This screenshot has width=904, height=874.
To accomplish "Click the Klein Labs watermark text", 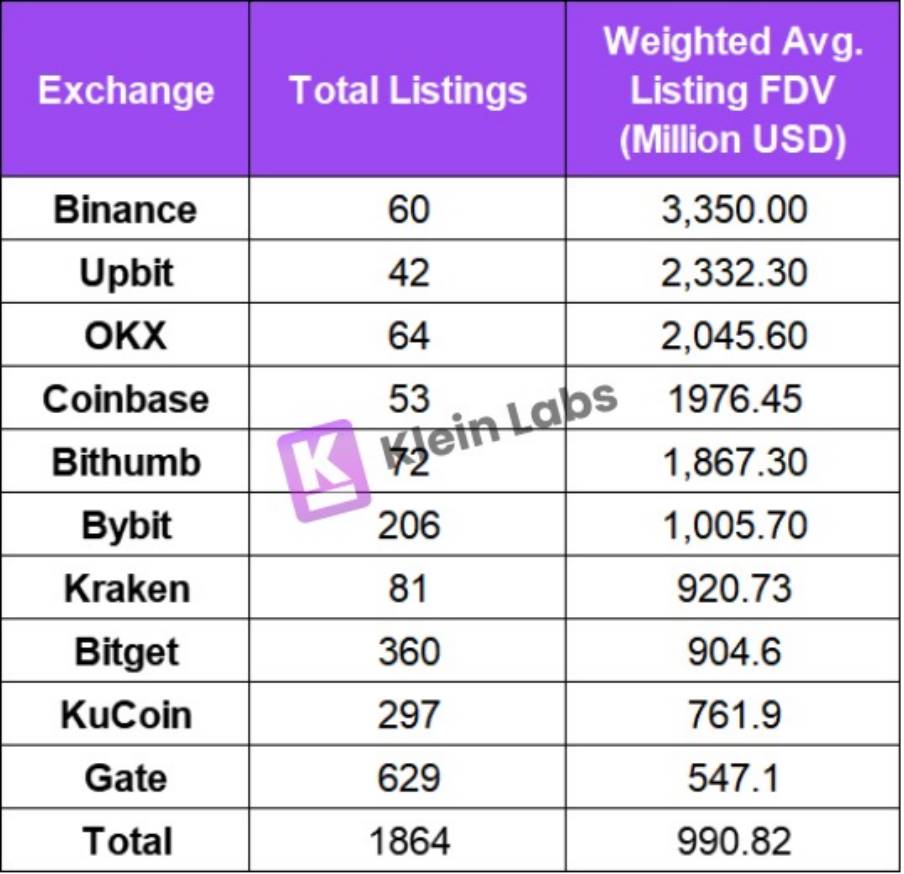I will (x=498, y=423).
